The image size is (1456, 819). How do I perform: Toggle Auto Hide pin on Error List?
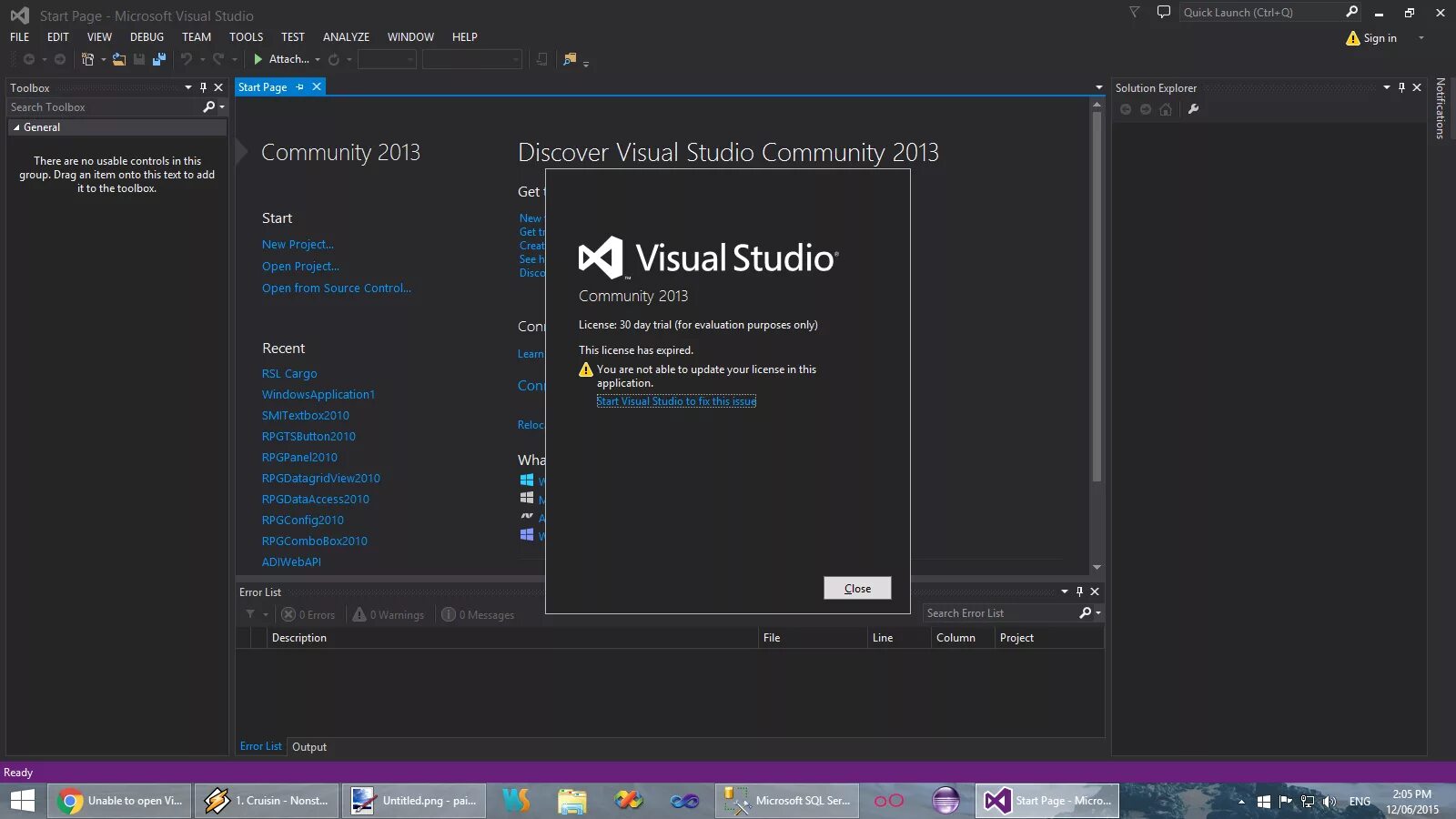pos(1079,591)
